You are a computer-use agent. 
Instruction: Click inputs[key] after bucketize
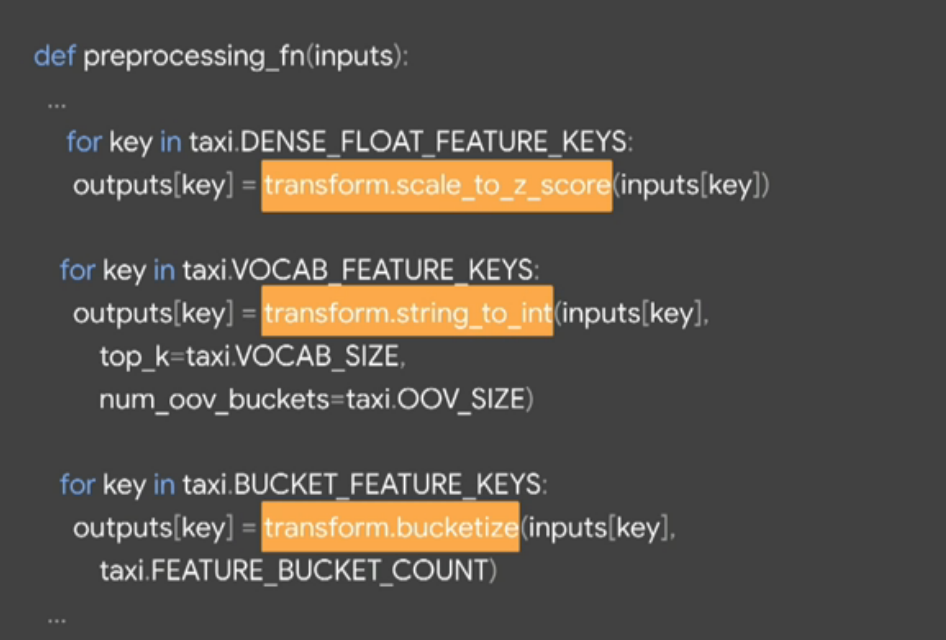(595, 528)
